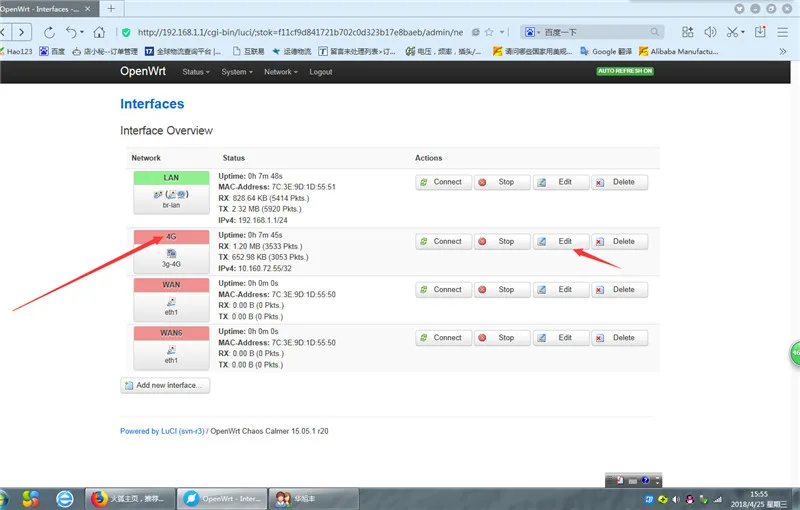Click Logout in the navigation bar
The image size is (800, 510).
click(320, 72)
